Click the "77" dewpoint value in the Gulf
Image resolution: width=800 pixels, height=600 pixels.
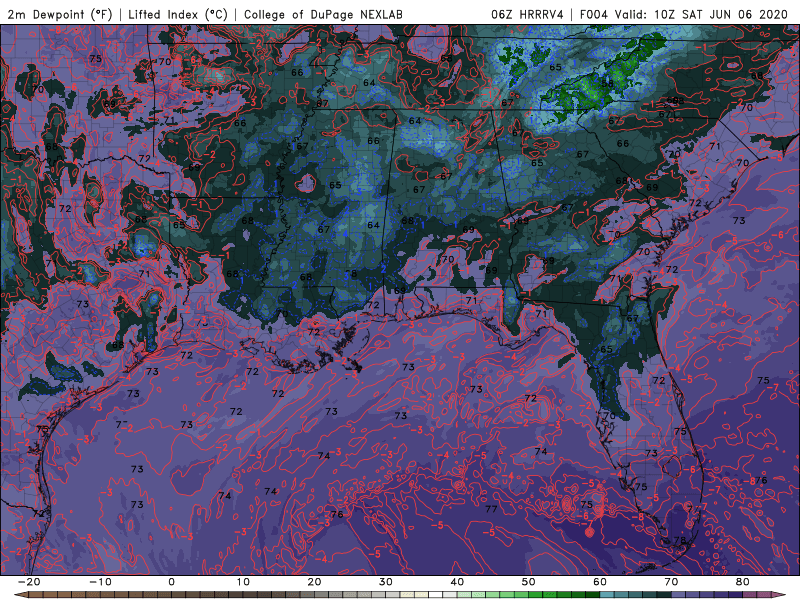491,509
